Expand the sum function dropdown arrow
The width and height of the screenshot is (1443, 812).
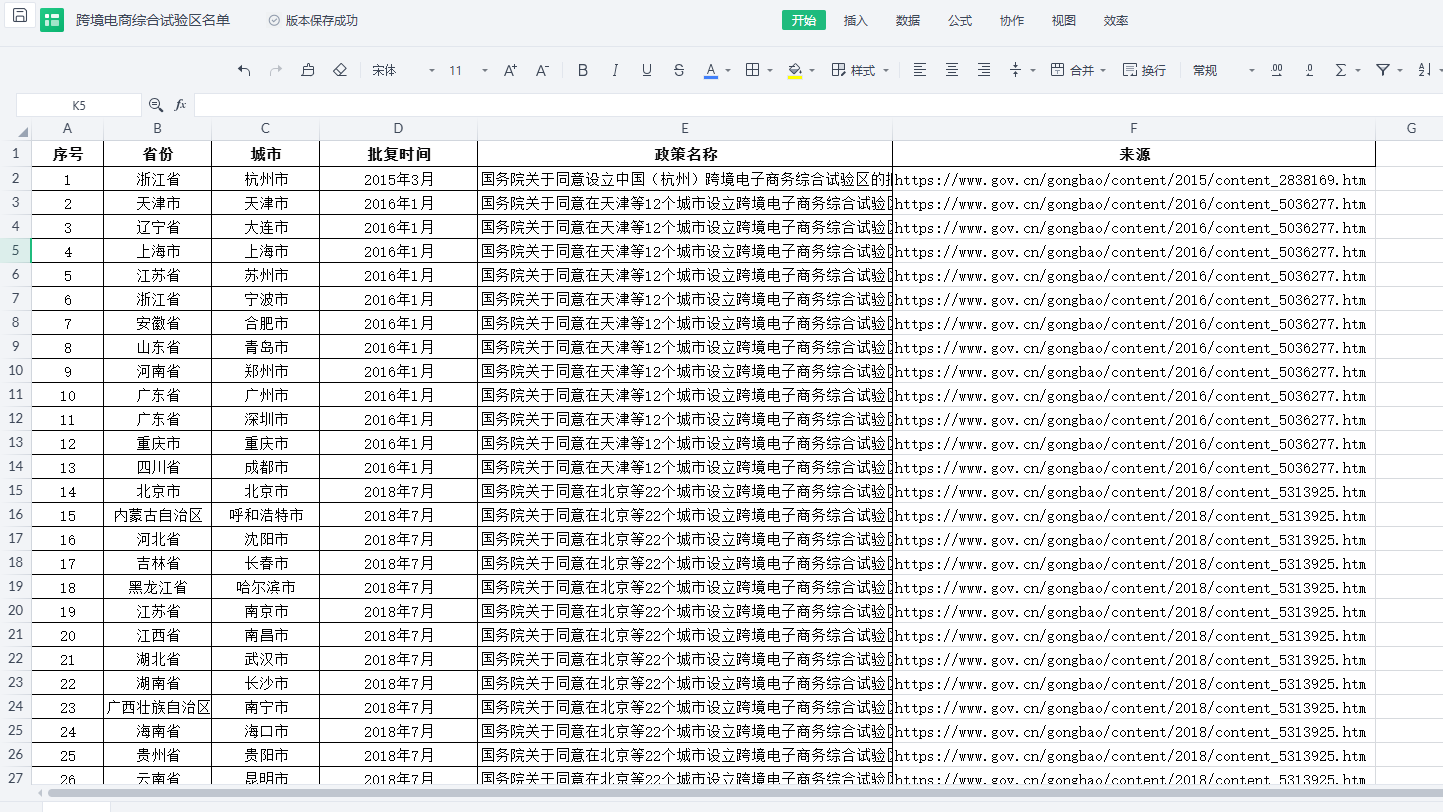coord(1358,71)
